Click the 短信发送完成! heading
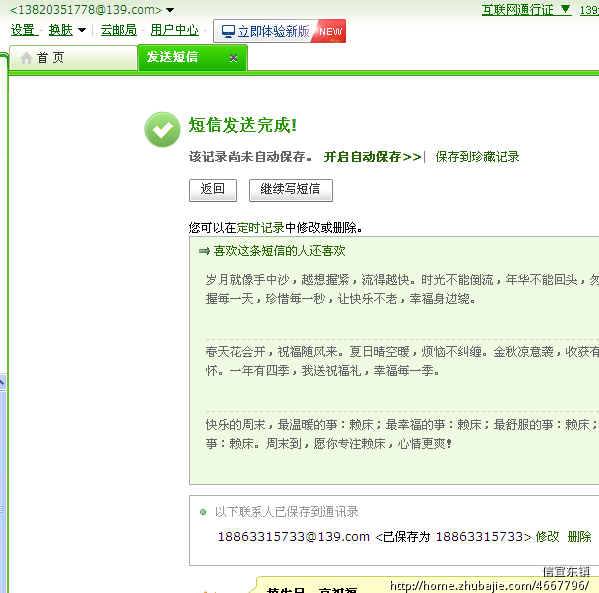Screen dimensions: 599x593 pyautogui.click(x=243, y=125)
